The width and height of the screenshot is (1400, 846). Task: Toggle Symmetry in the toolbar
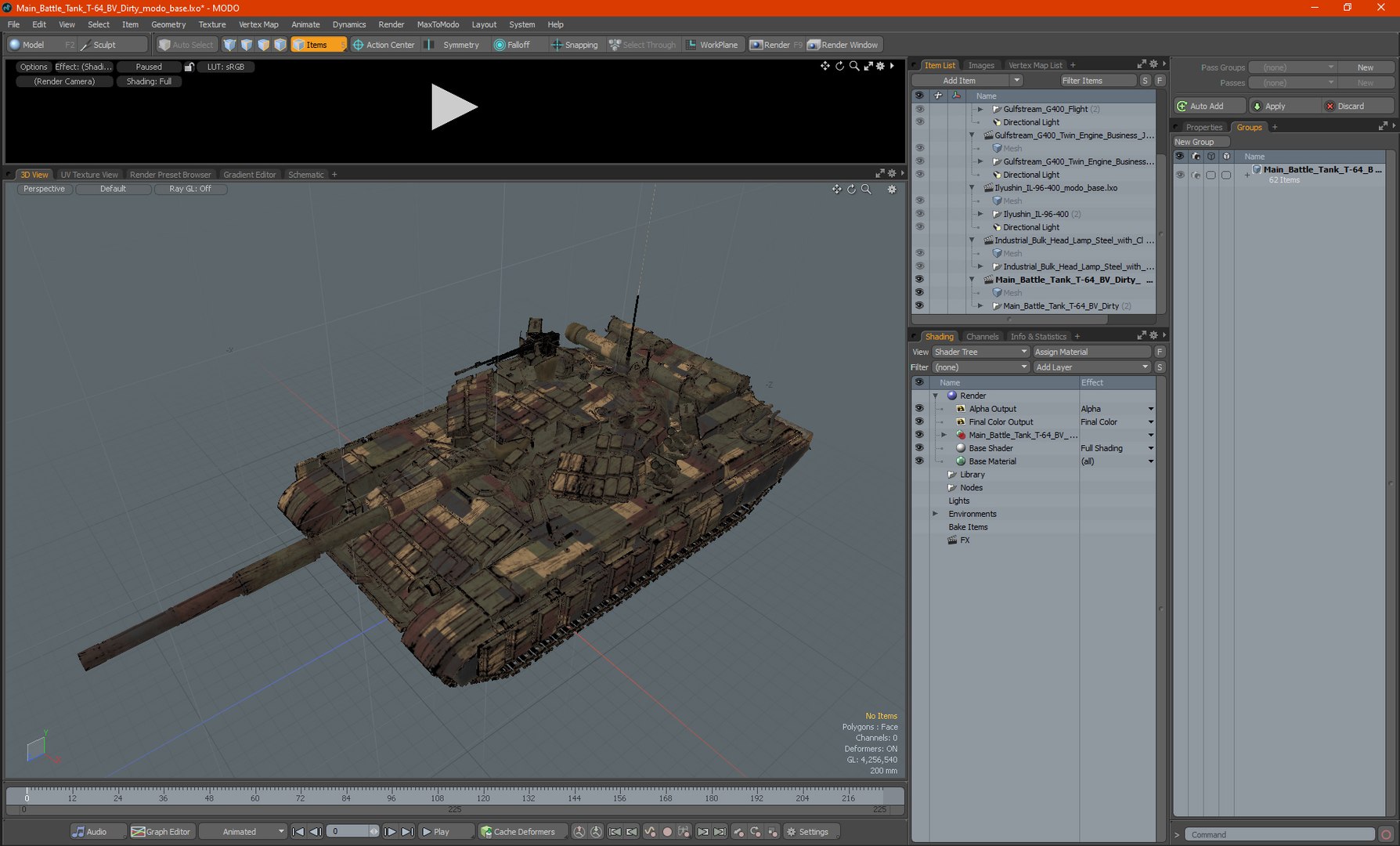[x=453, y=45]
